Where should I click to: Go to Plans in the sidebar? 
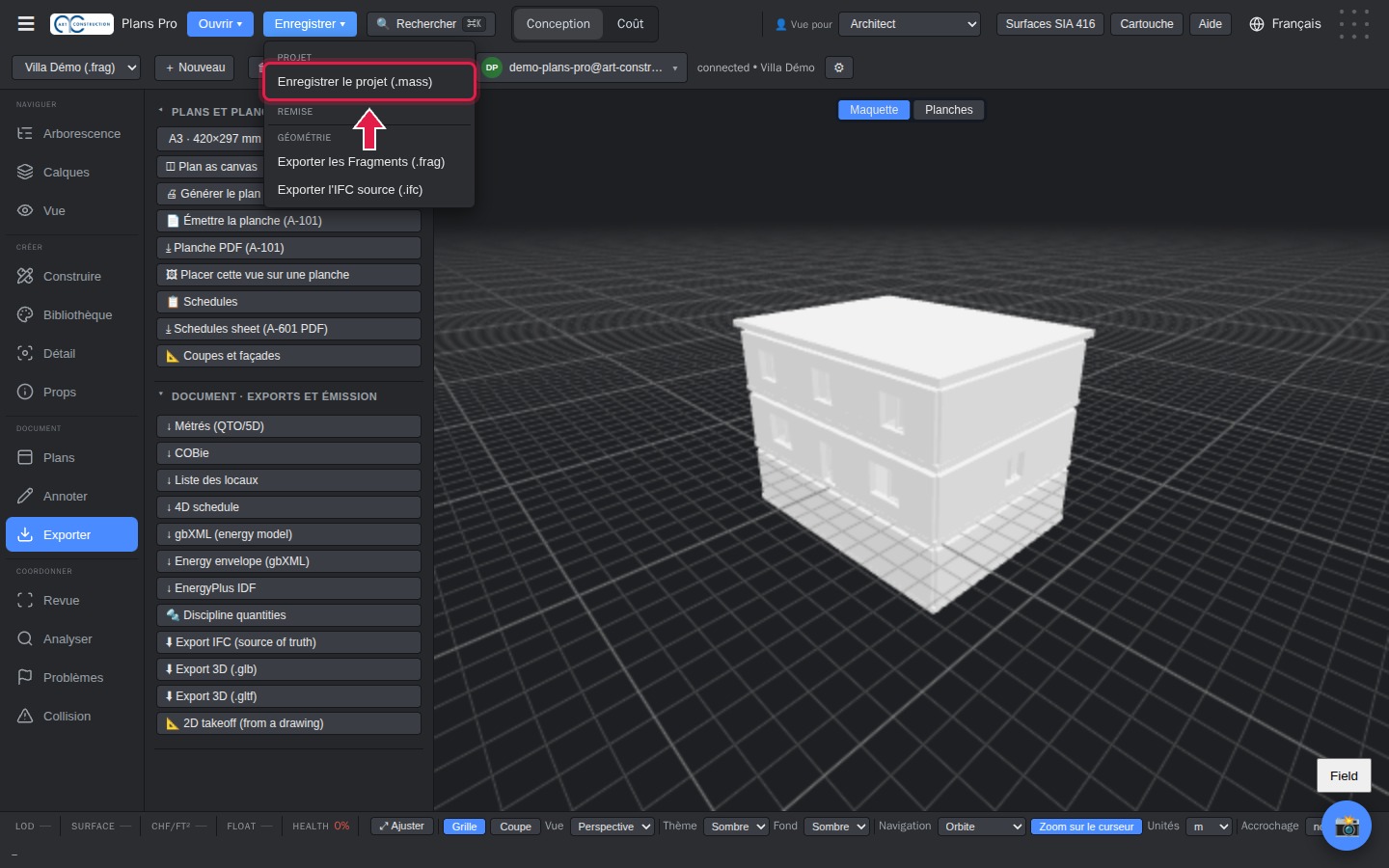click(72, 458)
